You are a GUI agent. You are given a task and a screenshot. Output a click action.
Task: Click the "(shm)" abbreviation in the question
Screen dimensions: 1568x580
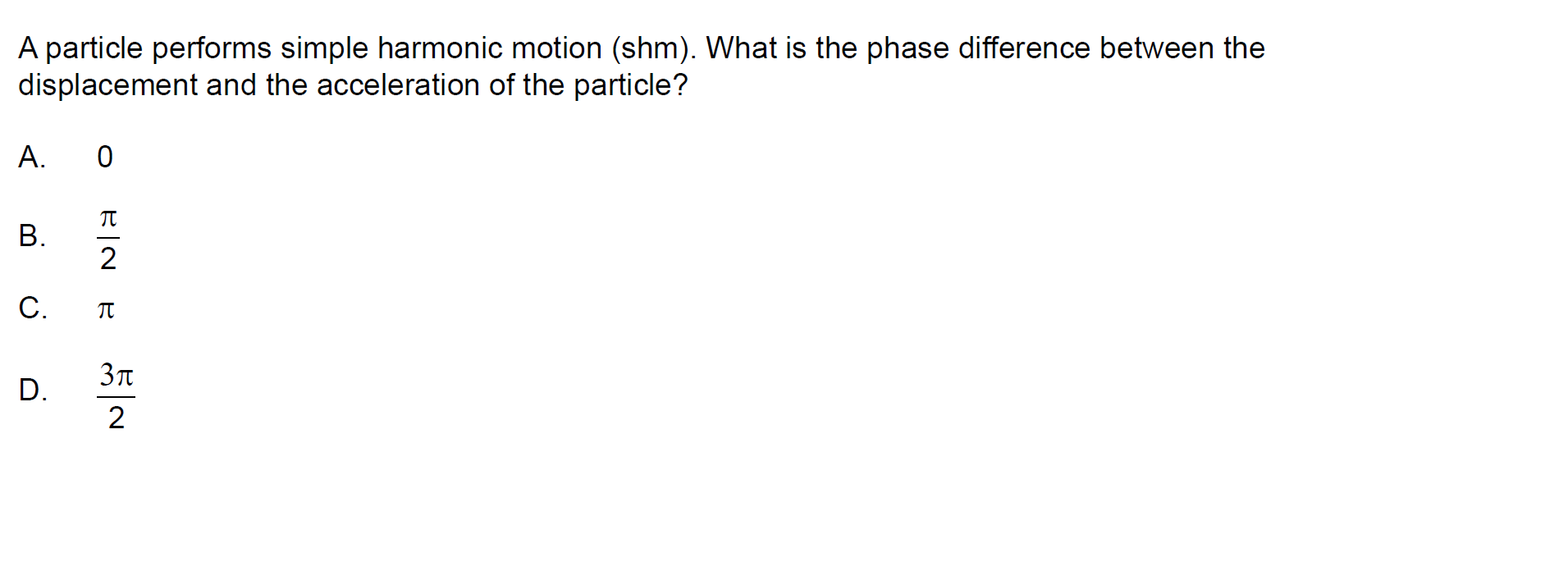pos(652,48)
